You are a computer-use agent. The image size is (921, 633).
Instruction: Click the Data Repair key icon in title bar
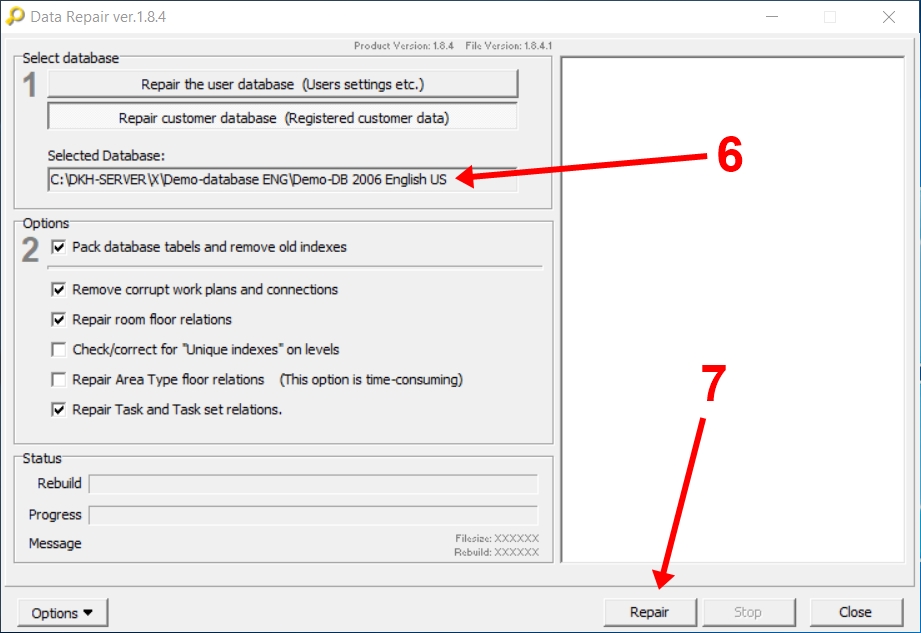[14, 16]
